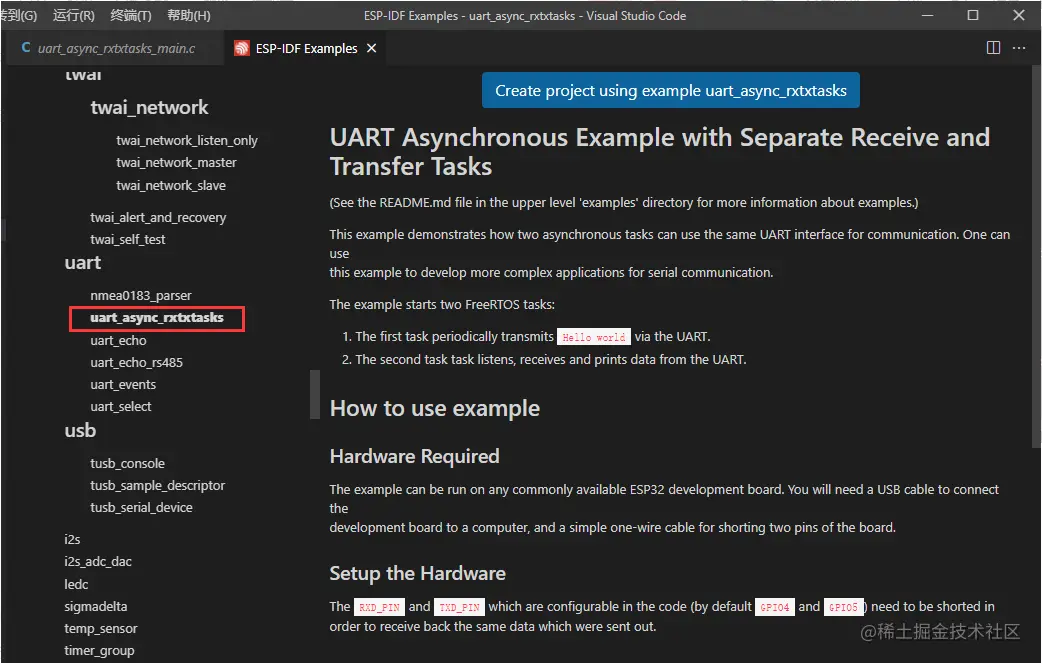Minimize the Visual Studio Code window
Screen dimensions: 1042x663
click(928, 15)
